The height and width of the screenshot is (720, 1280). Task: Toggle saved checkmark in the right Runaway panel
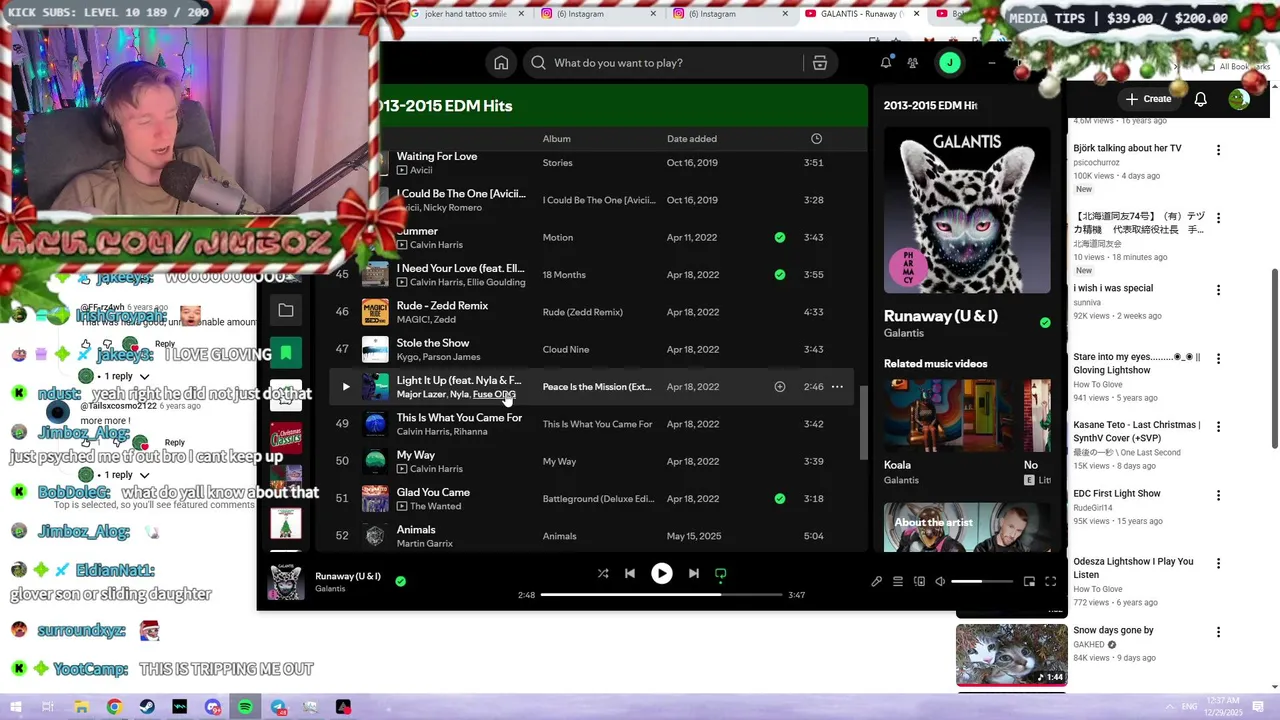coord(1045,323)
